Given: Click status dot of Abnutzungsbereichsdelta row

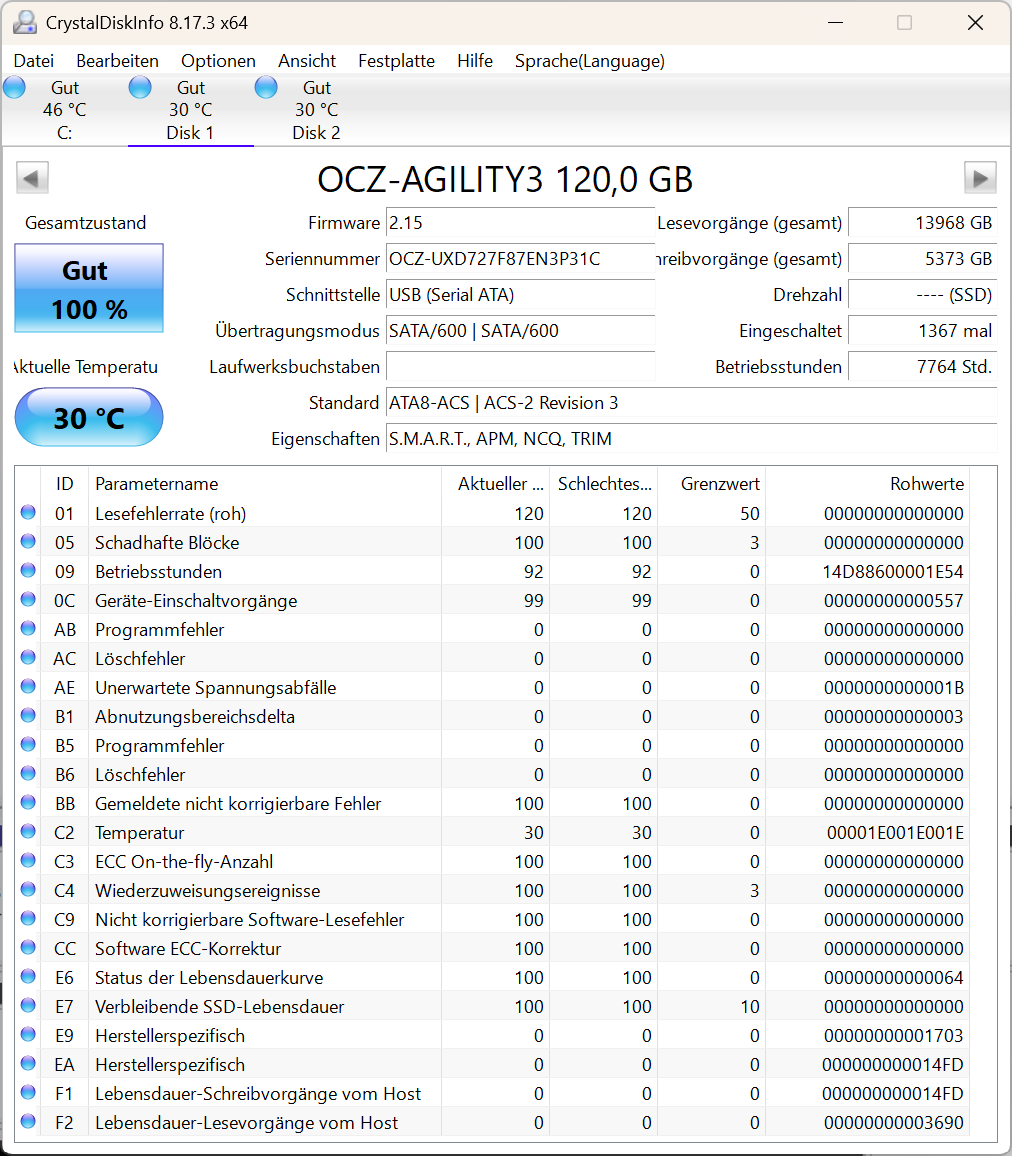Looking at the screenshot, I should click(x=28, y=715).
